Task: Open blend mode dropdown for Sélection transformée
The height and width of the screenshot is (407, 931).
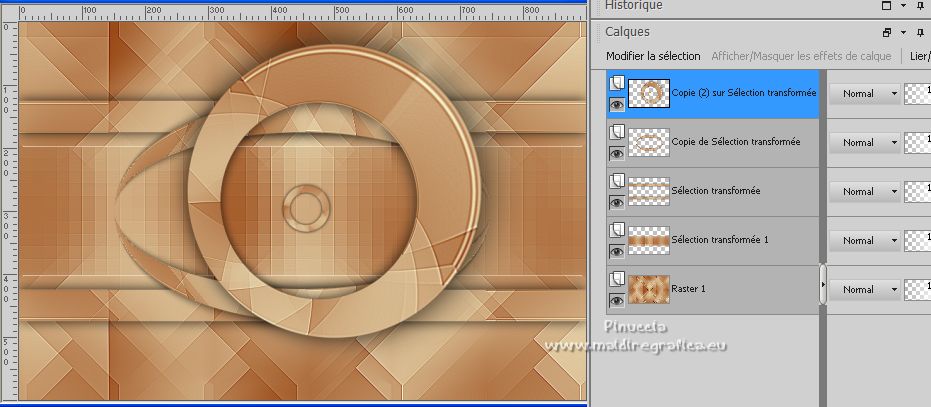Action: click(864, 191)
